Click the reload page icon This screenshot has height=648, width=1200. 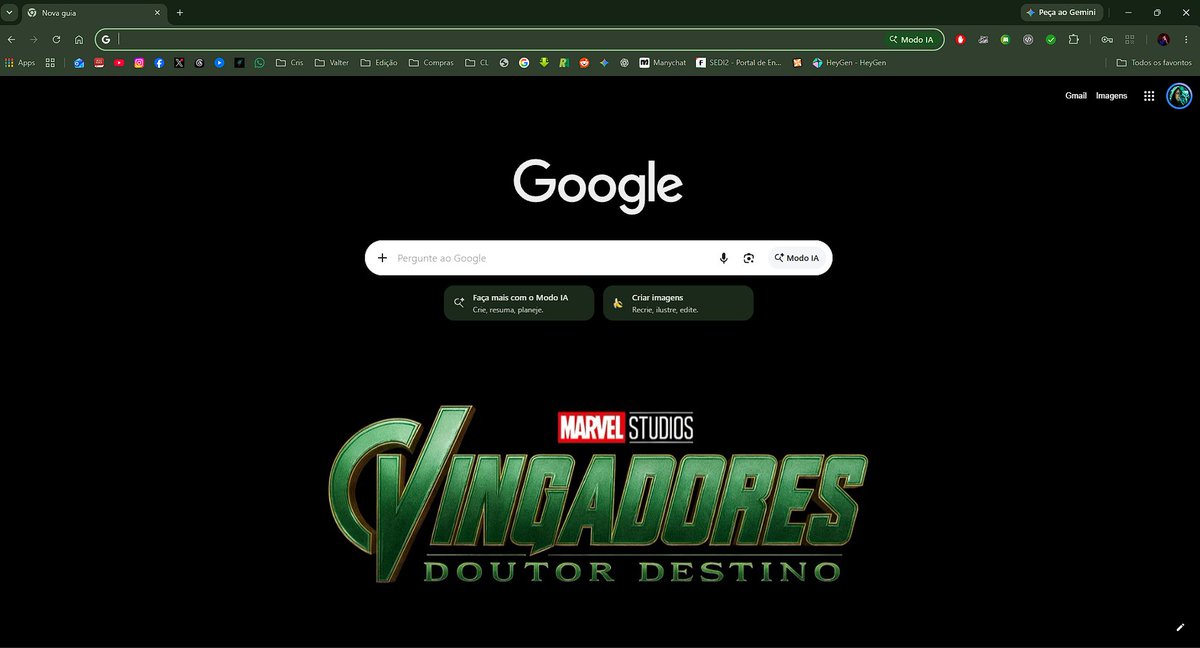pos(56,40)
